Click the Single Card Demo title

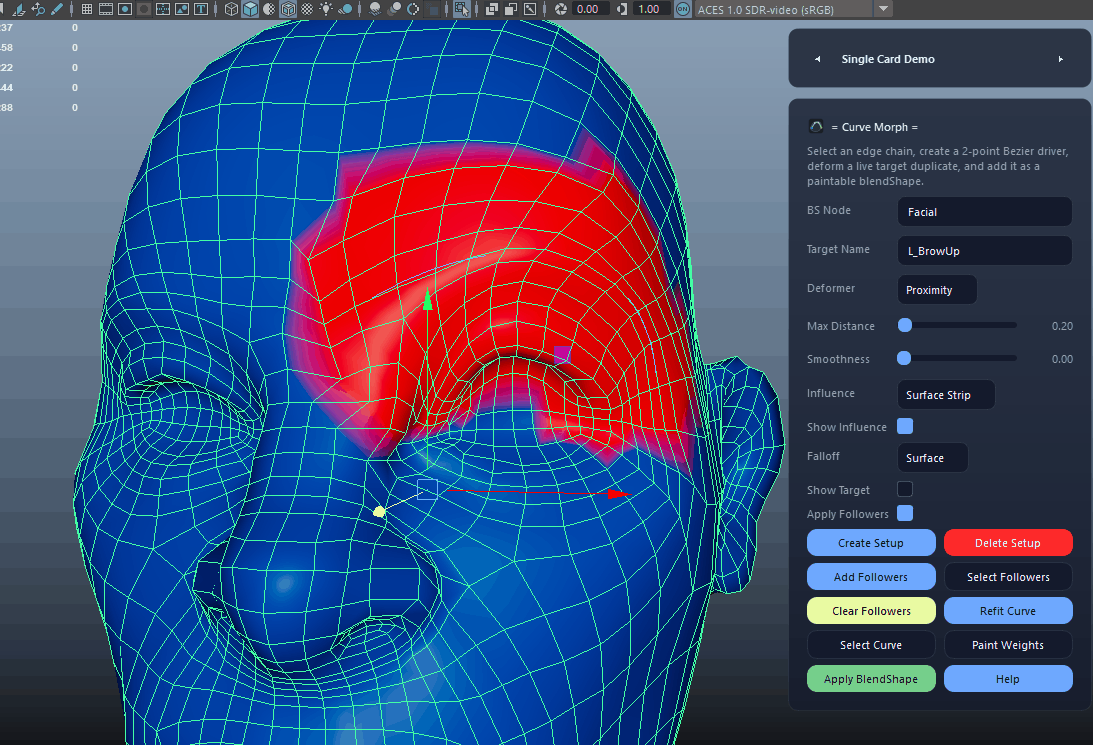point(888,59)
